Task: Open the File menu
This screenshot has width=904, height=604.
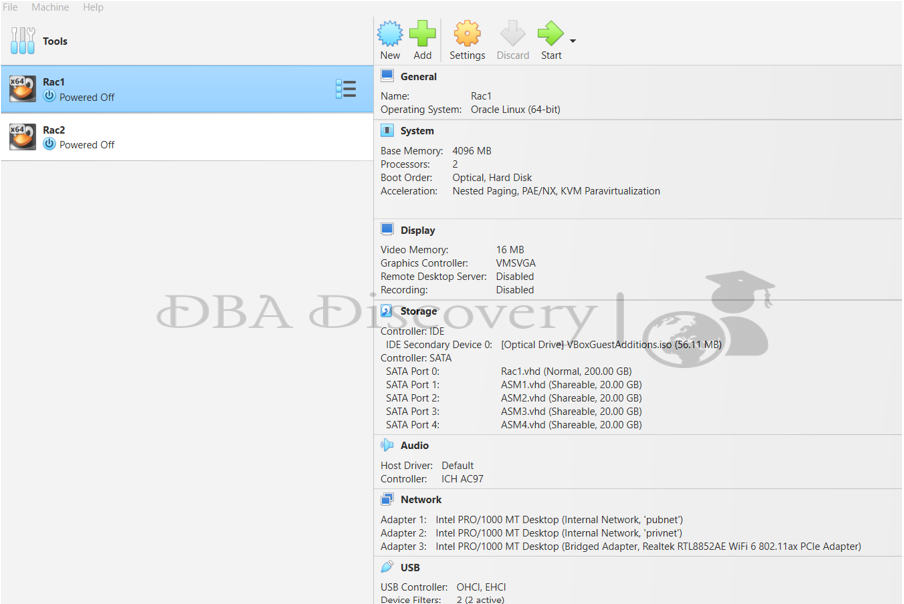Action: pos(10,7)
